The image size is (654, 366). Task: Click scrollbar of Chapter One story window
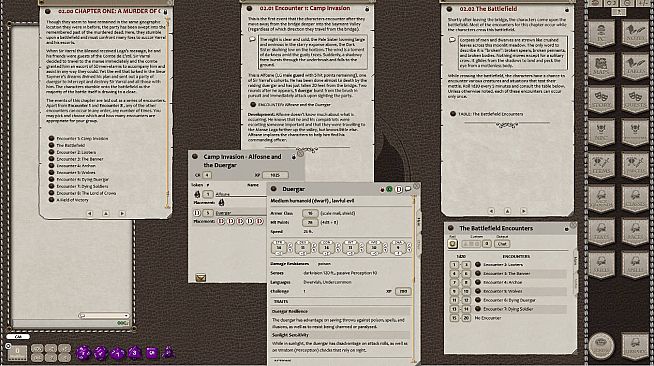(168, 113)
